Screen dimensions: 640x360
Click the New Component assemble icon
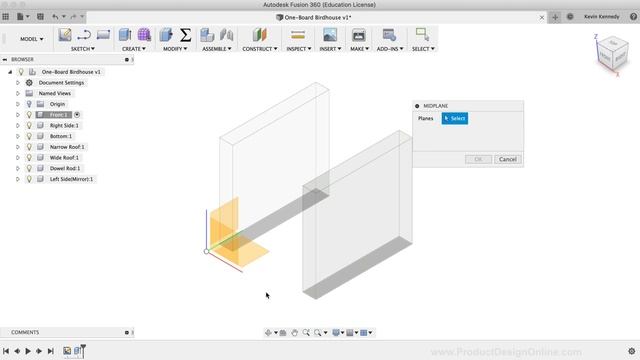point(207,35)
